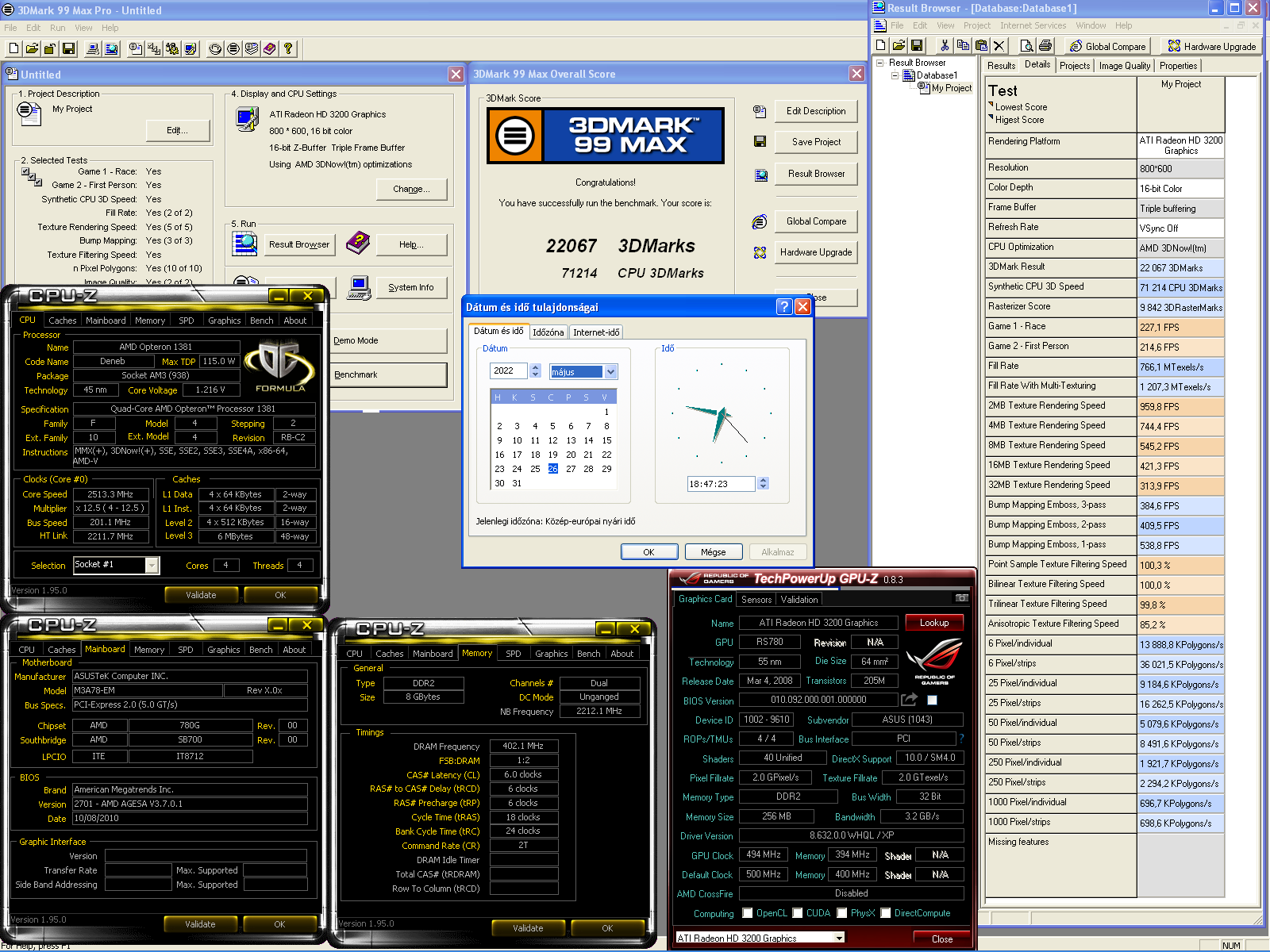1270x952 pixels.
Task: Click the Edit... button in Project Description
Action: 178,130
